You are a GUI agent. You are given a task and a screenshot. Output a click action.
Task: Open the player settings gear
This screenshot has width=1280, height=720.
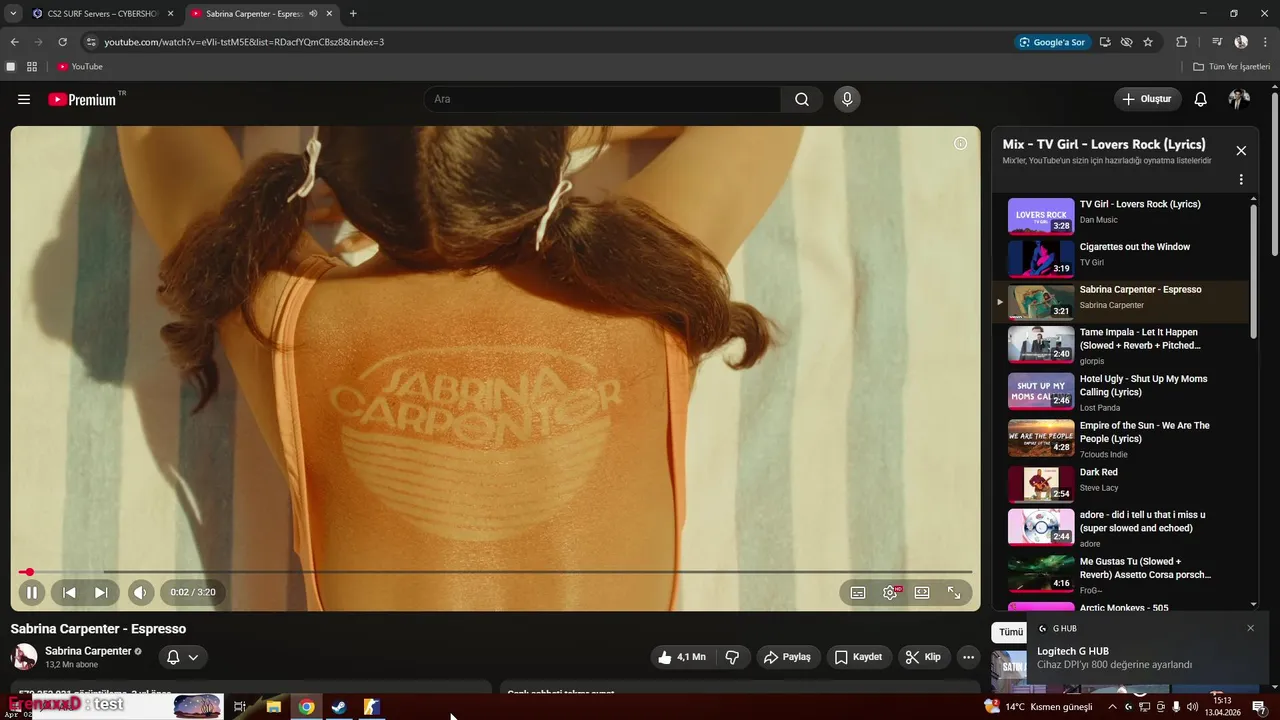(x=890, y=592)
